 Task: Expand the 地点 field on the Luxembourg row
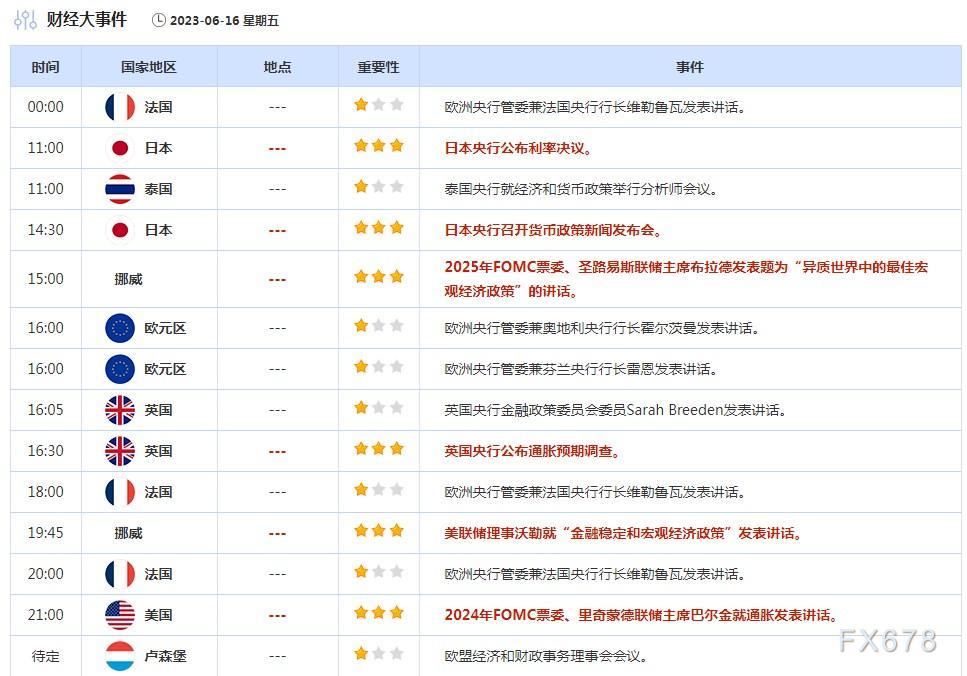point(276,656)
